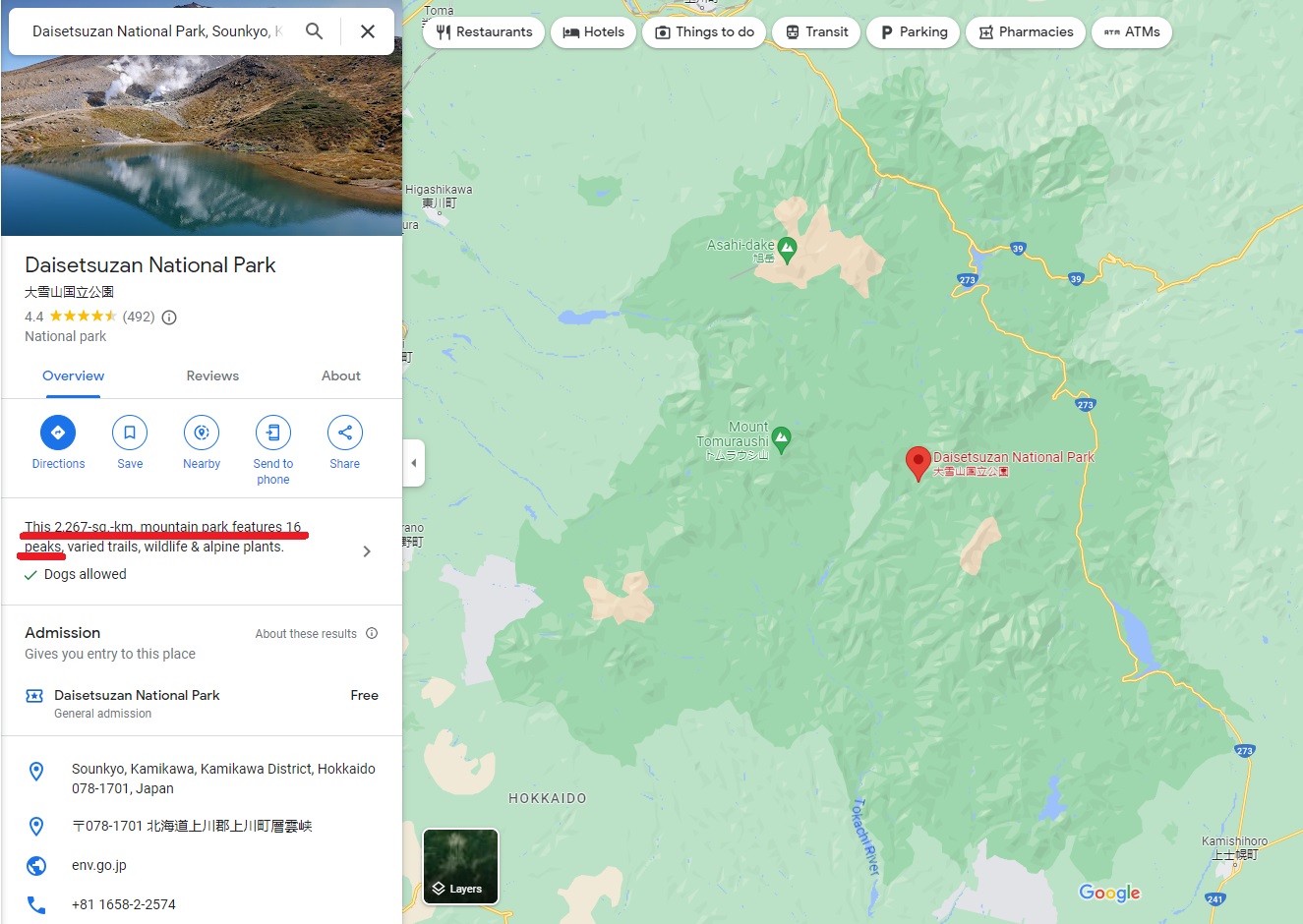Click the (492) reviews count
This screenshot has width=1303, height=924.
[x=139, y=317]
